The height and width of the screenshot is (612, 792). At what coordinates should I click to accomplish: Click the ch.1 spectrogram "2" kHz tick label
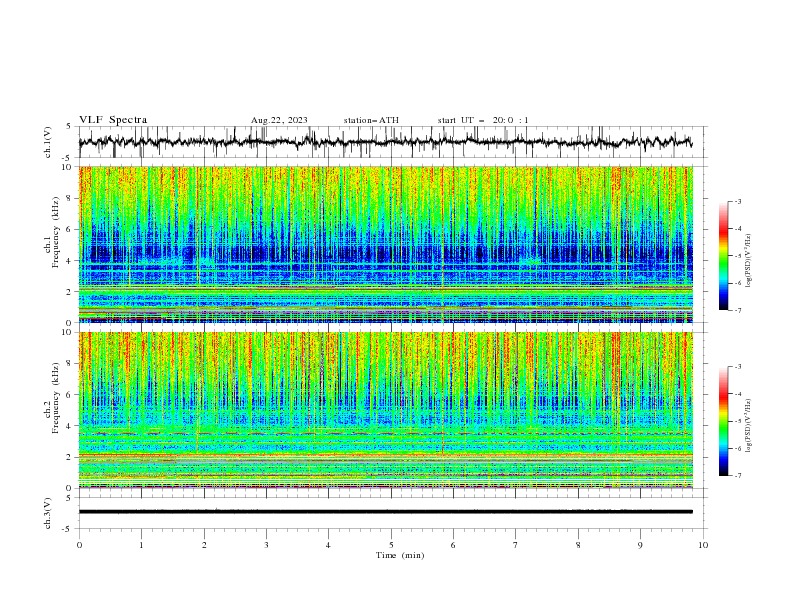tap(71, 292)
